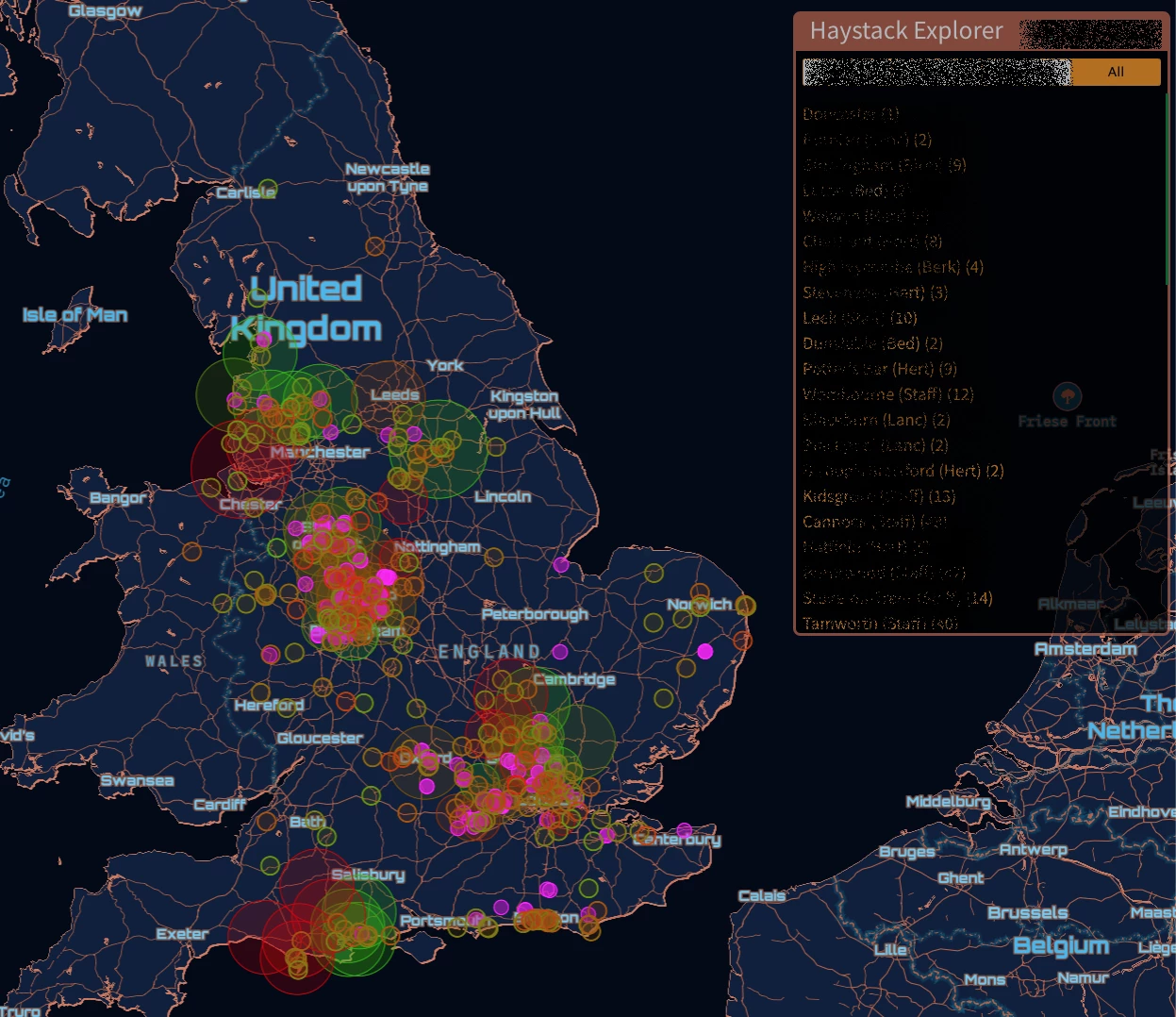This screenshot has height=1017, width=1176.
Task: Select Tamworth (Staff) in the list
Action: click(x=880, y=624)
